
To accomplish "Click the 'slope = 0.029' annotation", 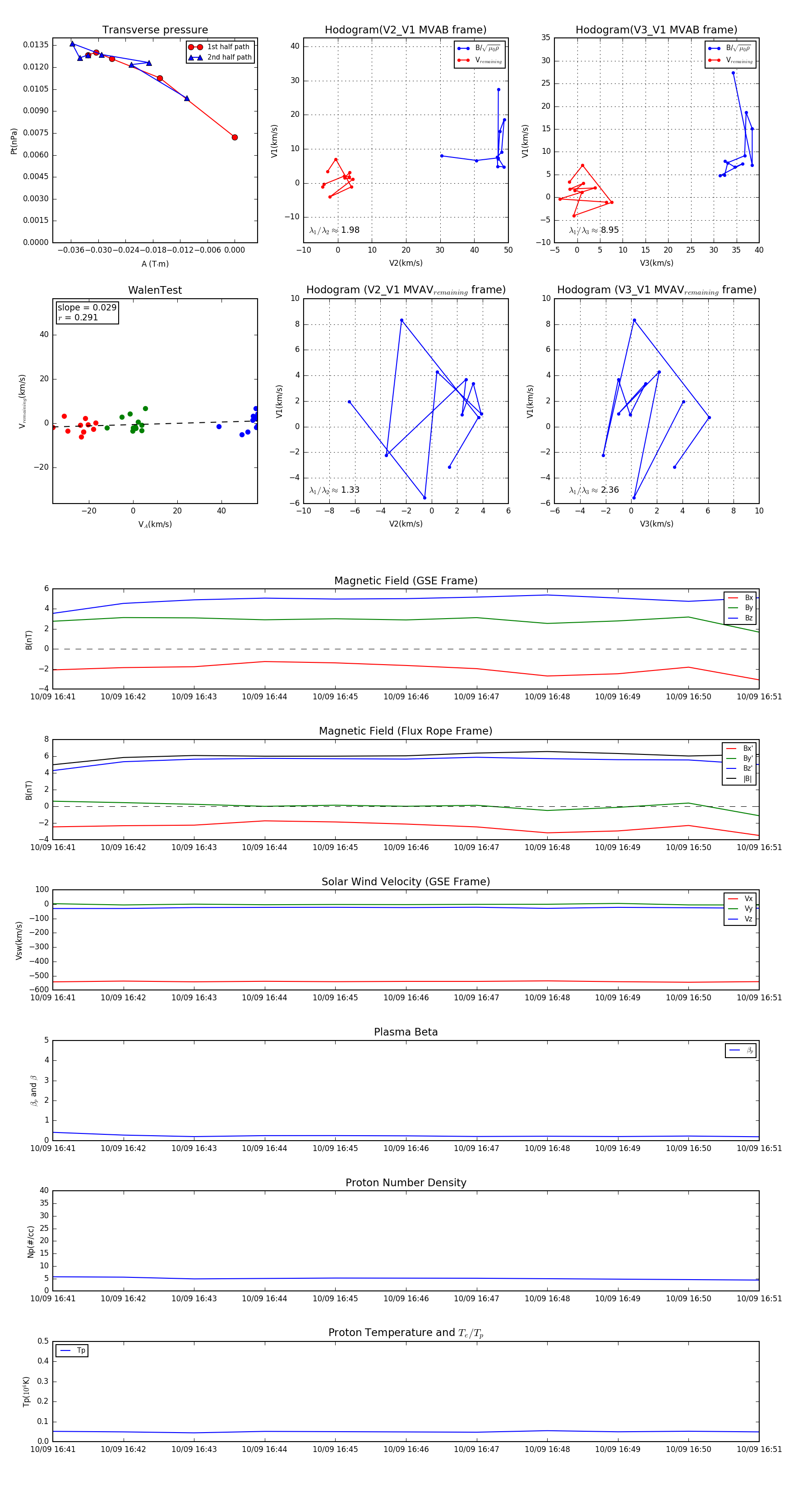I will (x=87, y=308).
